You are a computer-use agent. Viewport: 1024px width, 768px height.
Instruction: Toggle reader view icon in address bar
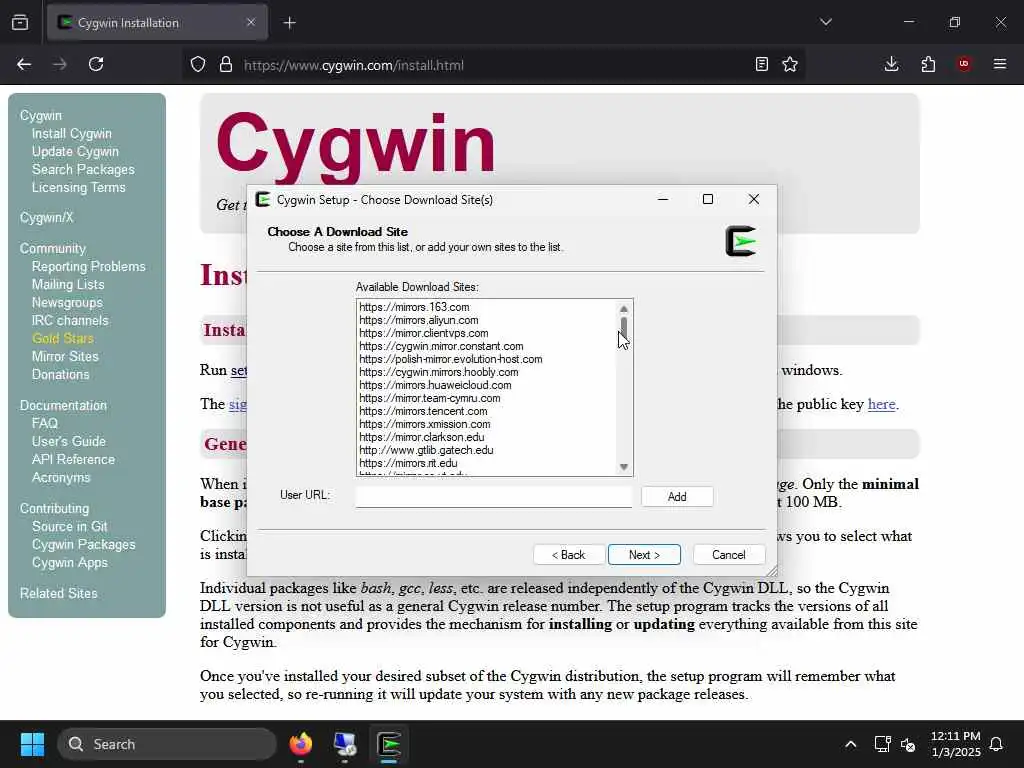[x=761, y=64]
